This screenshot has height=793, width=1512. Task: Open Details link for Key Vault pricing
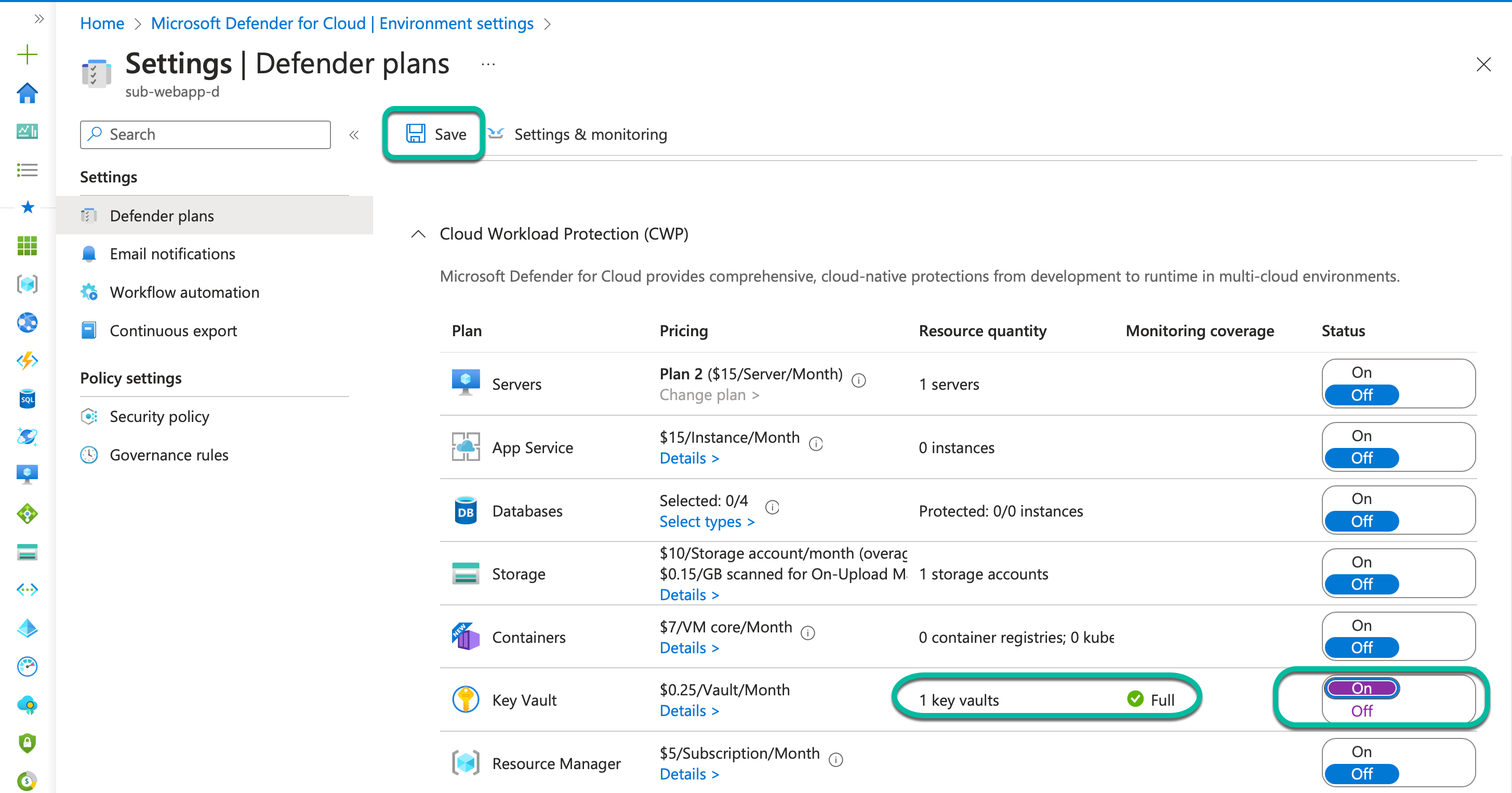pyautogui.click(x=689, y=710)
